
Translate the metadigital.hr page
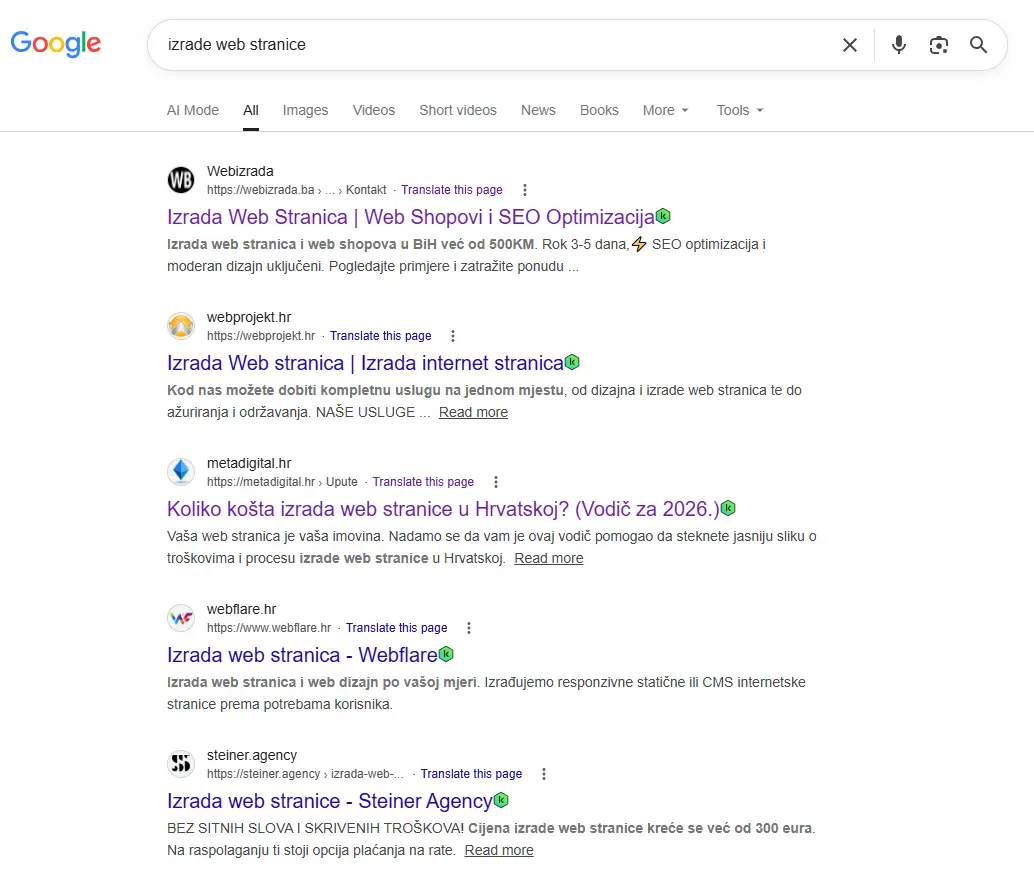423,482
